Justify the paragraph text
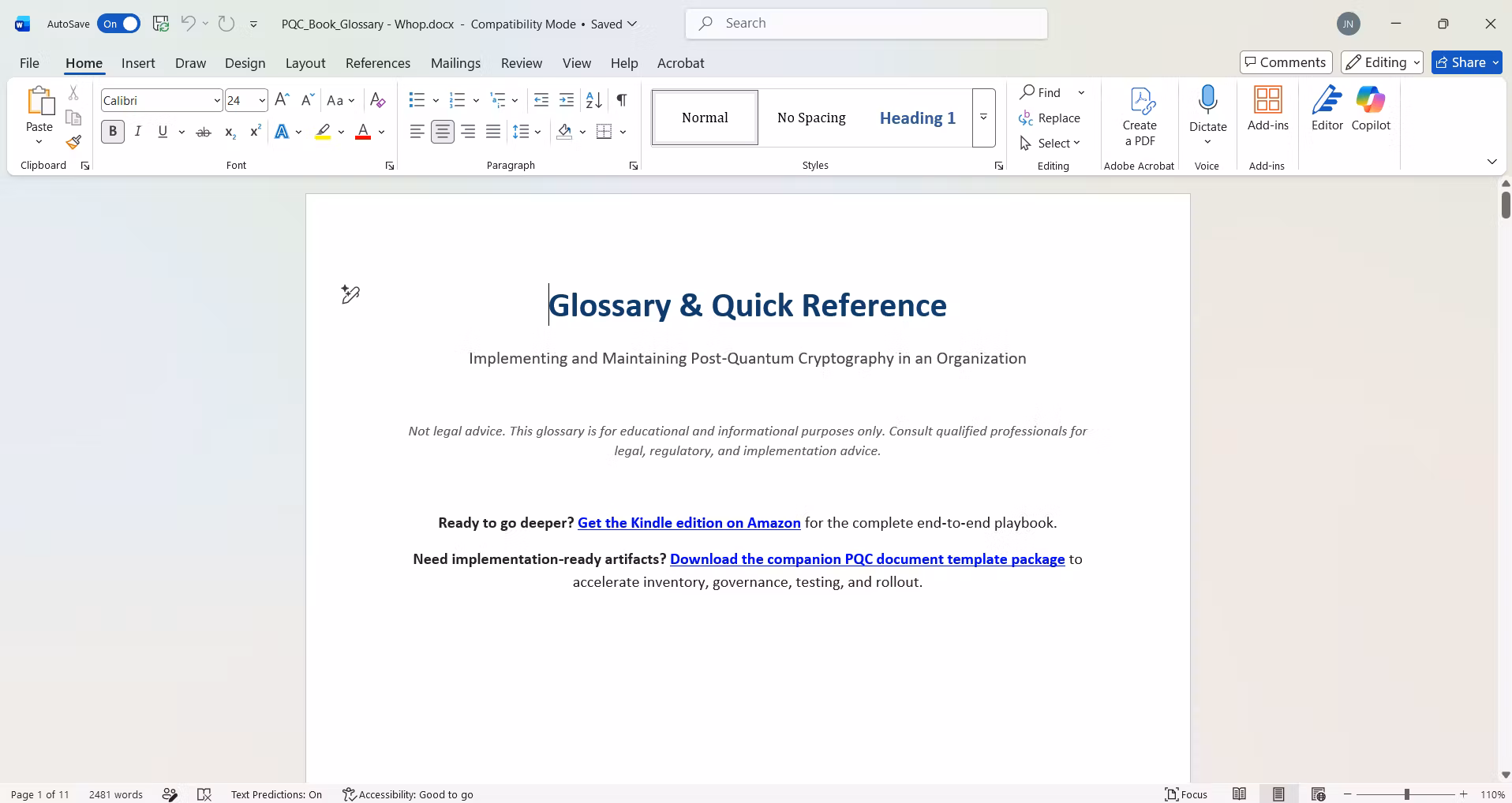Screen dimensions: 1512x803 [x=493, y=132]
